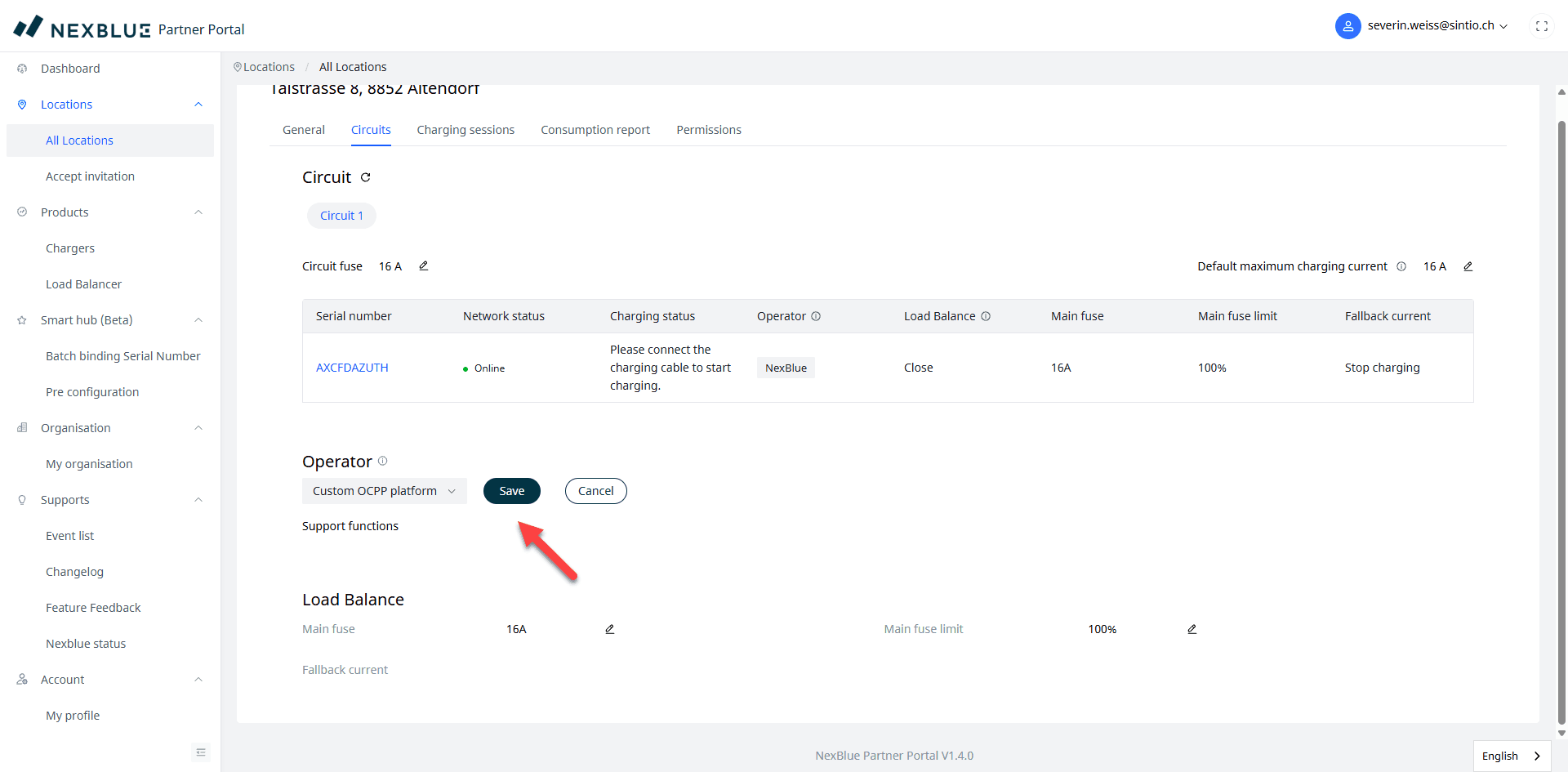Select the Locations pin icon in sidebar

tap(22, 104)
